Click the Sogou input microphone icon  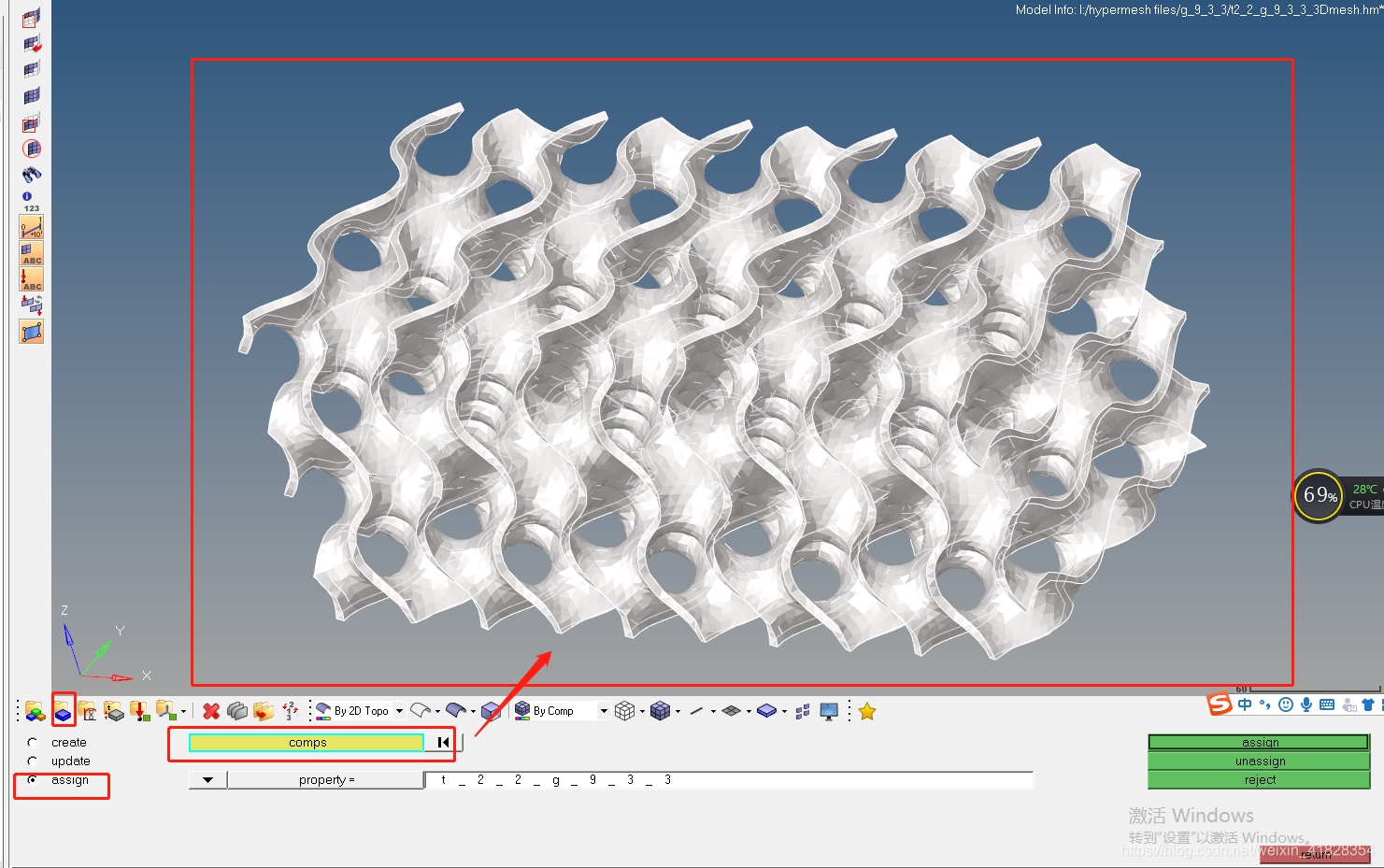tap(1306, 705)
